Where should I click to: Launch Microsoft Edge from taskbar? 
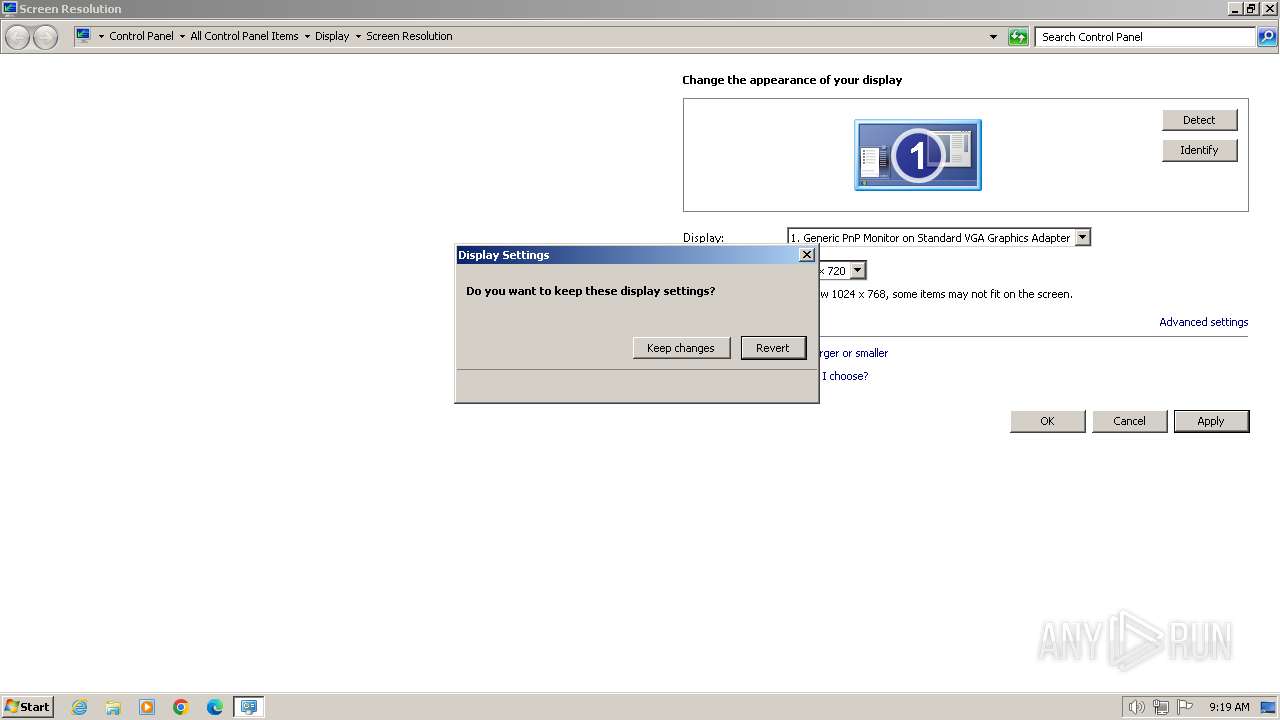pos(215,707)
